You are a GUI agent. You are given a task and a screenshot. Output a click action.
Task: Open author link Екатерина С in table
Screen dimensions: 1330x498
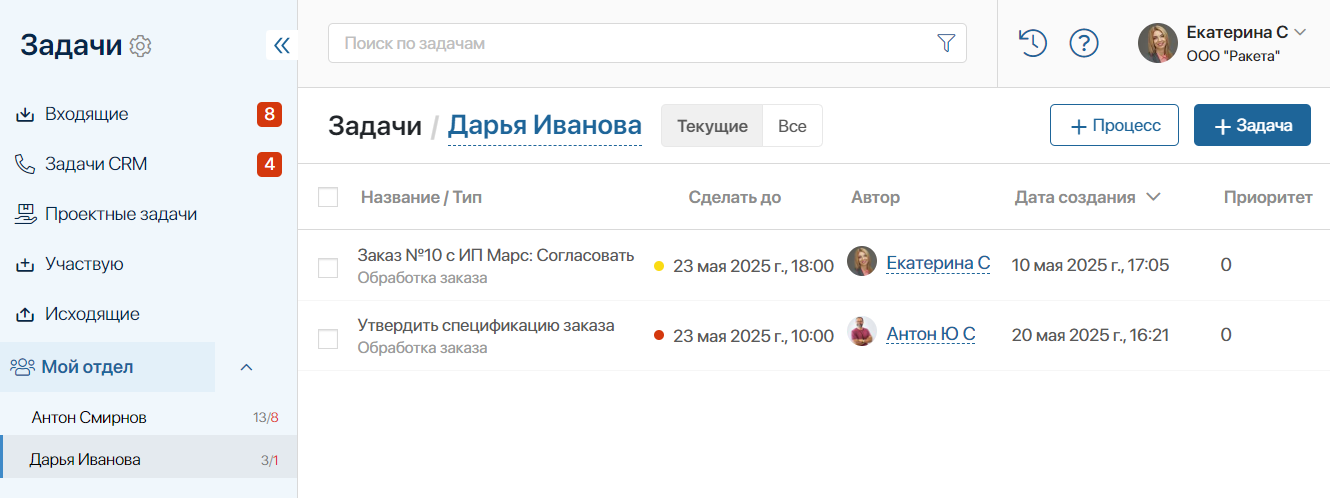[x=938, y=263]
